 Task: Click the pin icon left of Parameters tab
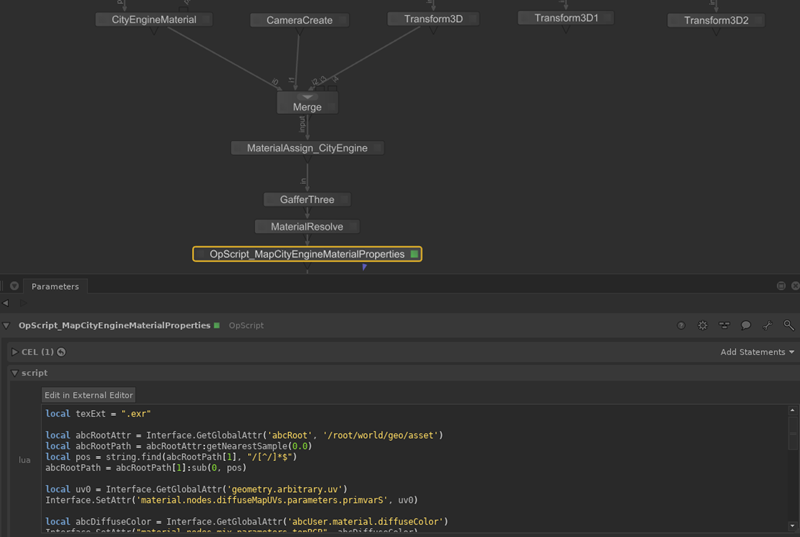pos(14,286)
